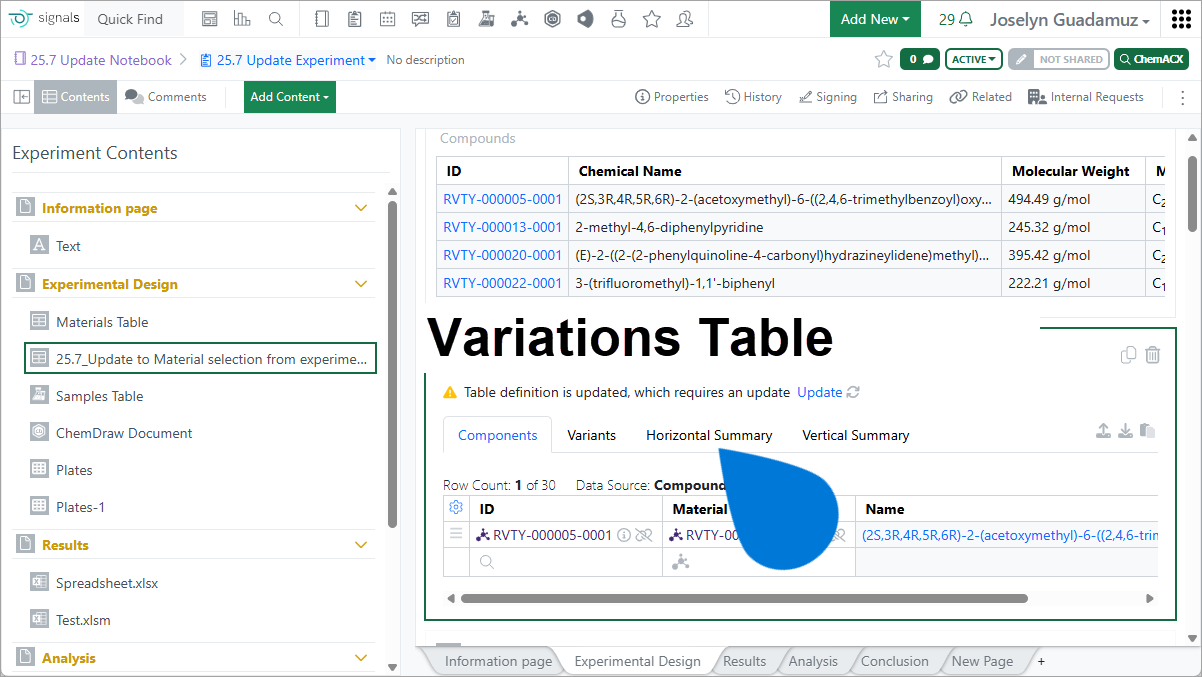The image size is (1202, 677).
Task: Click the bar chart icon in top toolbar
Action: pos(242,19)
